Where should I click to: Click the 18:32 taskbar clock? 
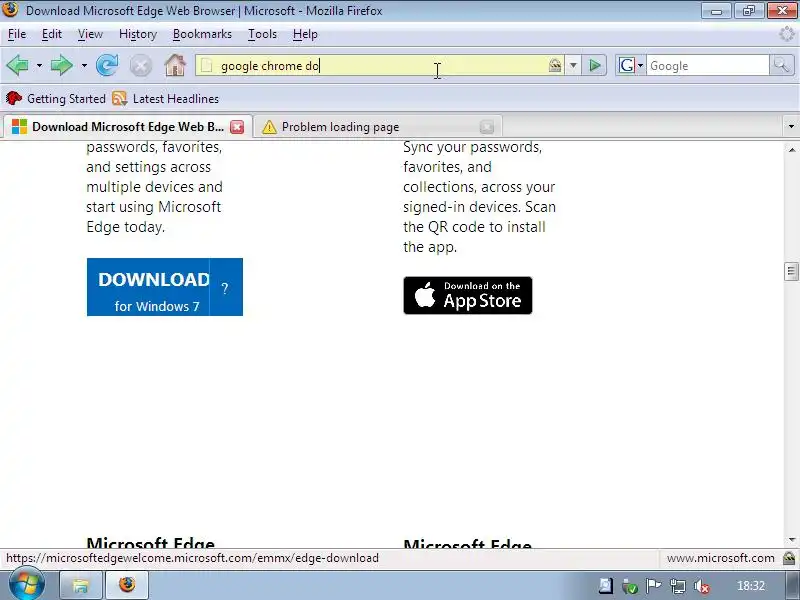(x=751, y=586)
